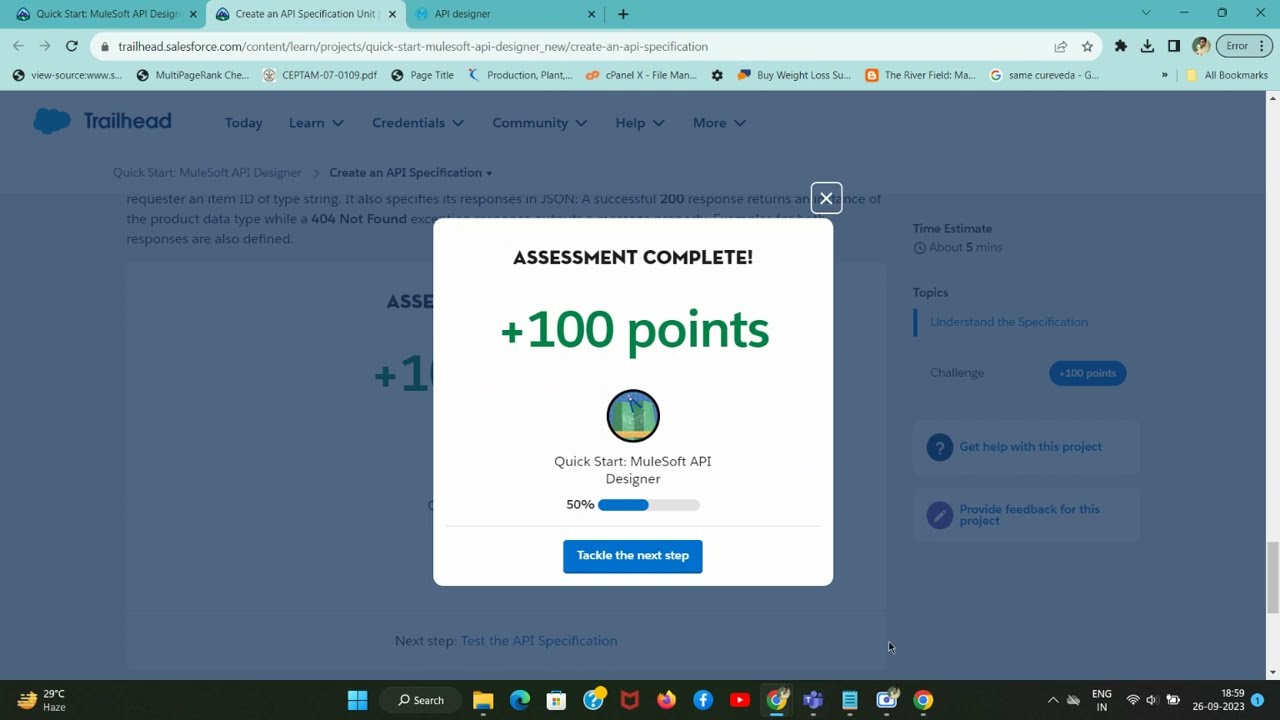The height and width of the screenshot is (720, 1280).
Task: Expand the More dropdown menu
Action: click(x=719, y=123)
